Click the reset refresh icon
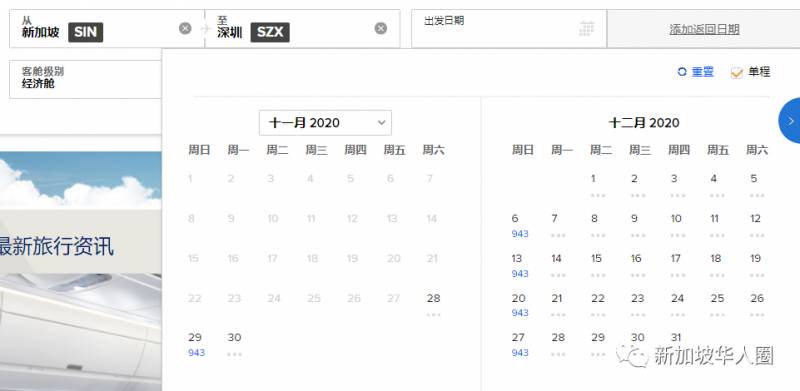This screenshot has width=800, height=391. tap(682, 72)
